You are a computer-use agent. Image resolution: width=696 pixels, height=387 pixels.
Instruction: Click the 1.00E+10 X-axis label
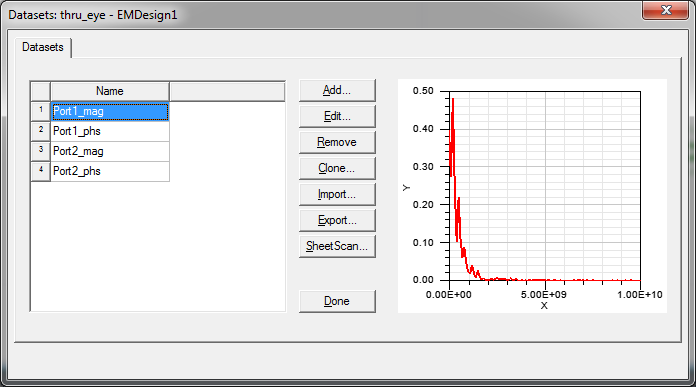point(640,295)
